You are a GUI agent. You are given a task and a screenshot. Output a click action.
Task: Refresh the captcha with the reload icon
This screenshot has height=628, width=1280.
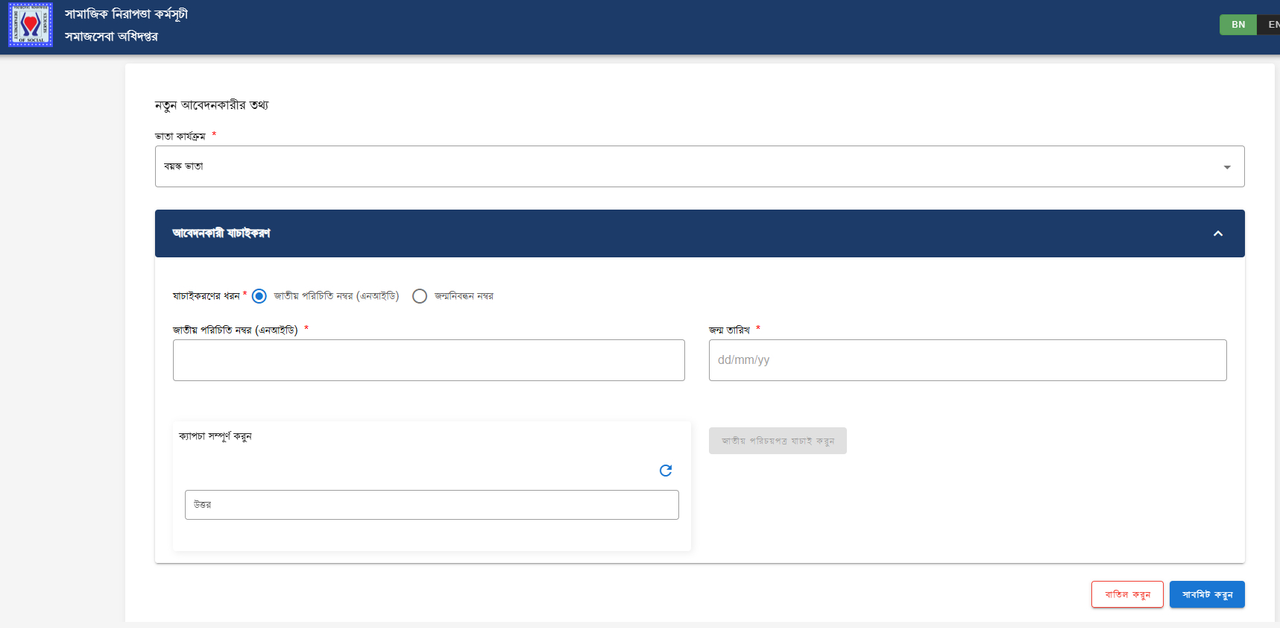coord(666,470)
